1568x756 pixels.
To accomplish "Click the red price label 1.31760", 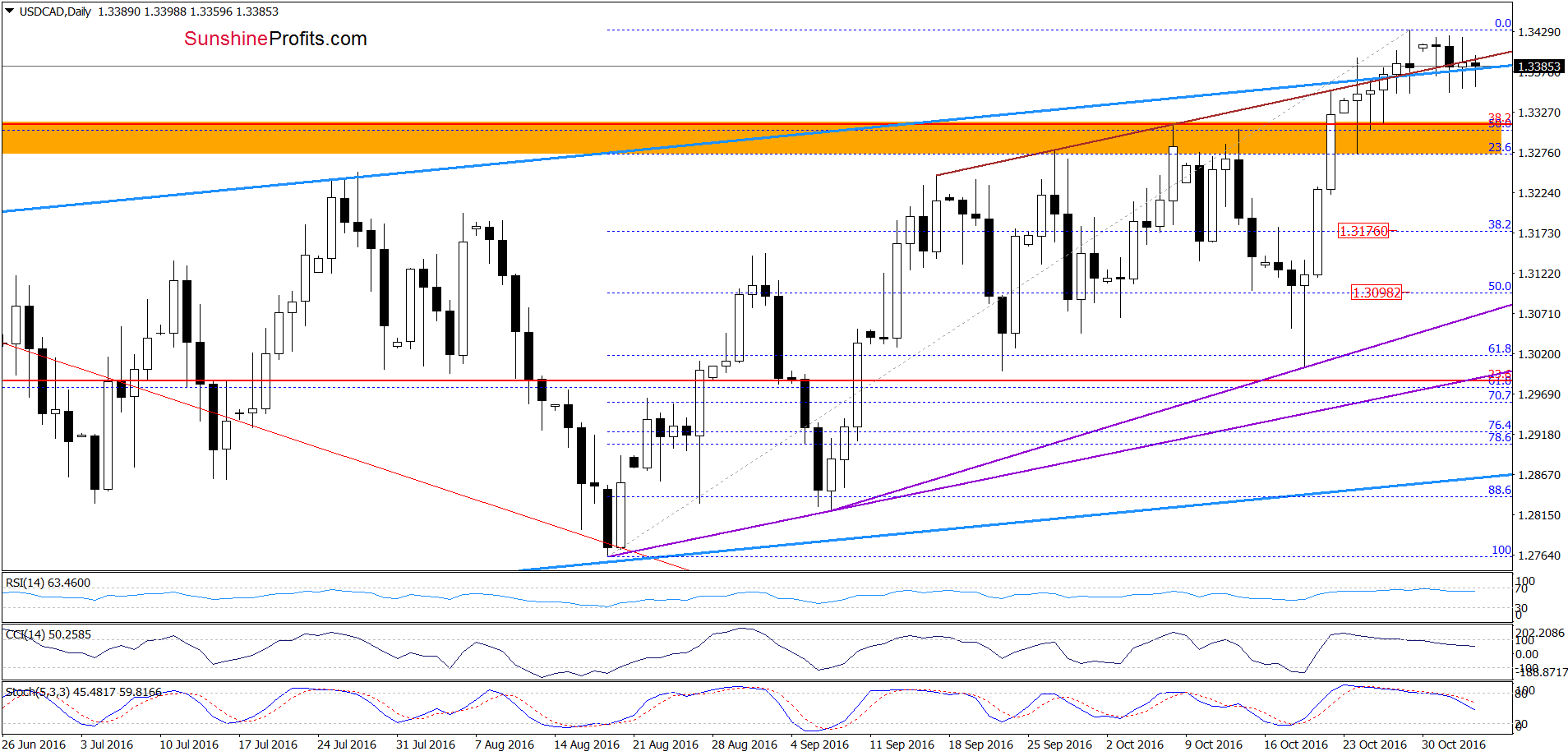I will coord(1363,231).
